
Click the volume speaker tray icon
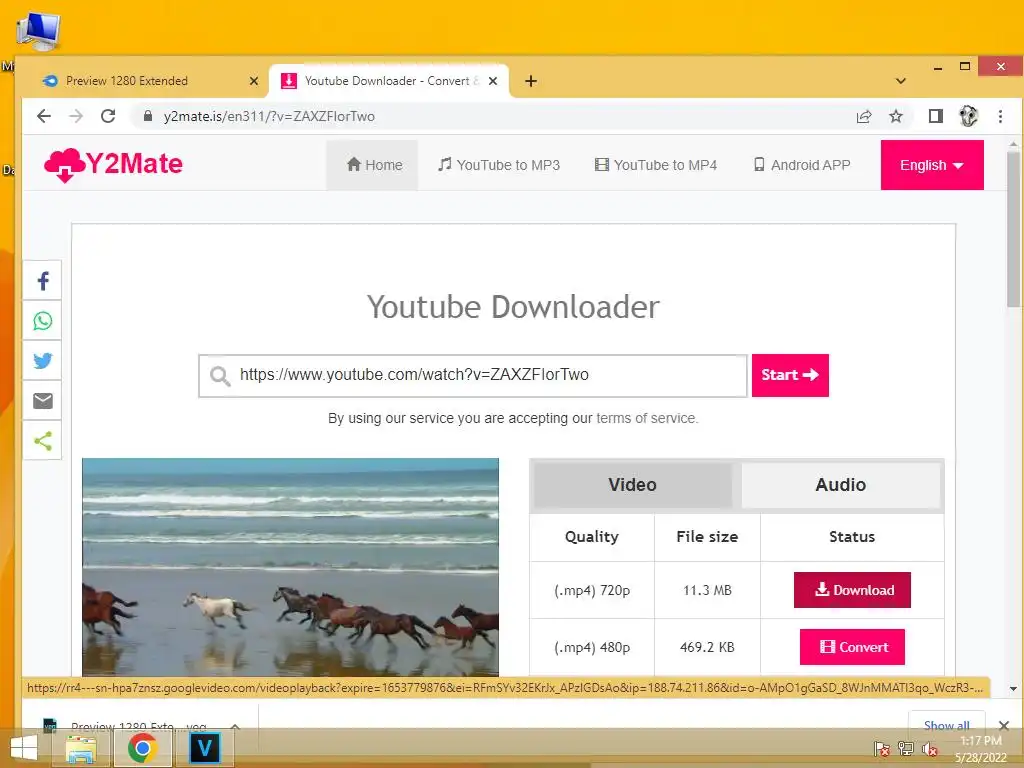(x=930, y=749)
